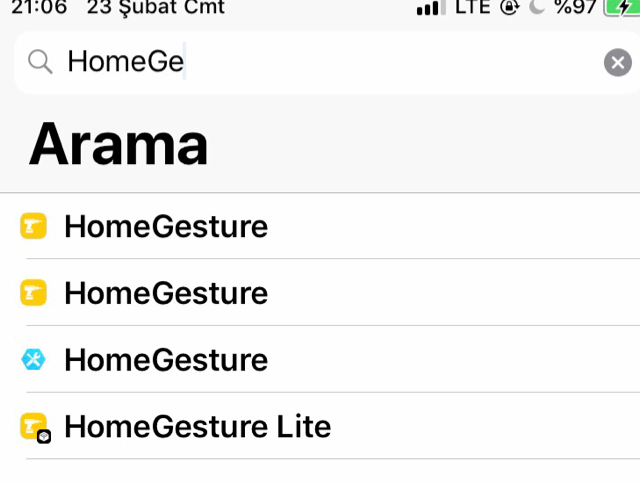The height and width of the screenshot is (484, 640).
Task: Tap the 23 Şubat Cmt date
Action: (x=155, y=8)
